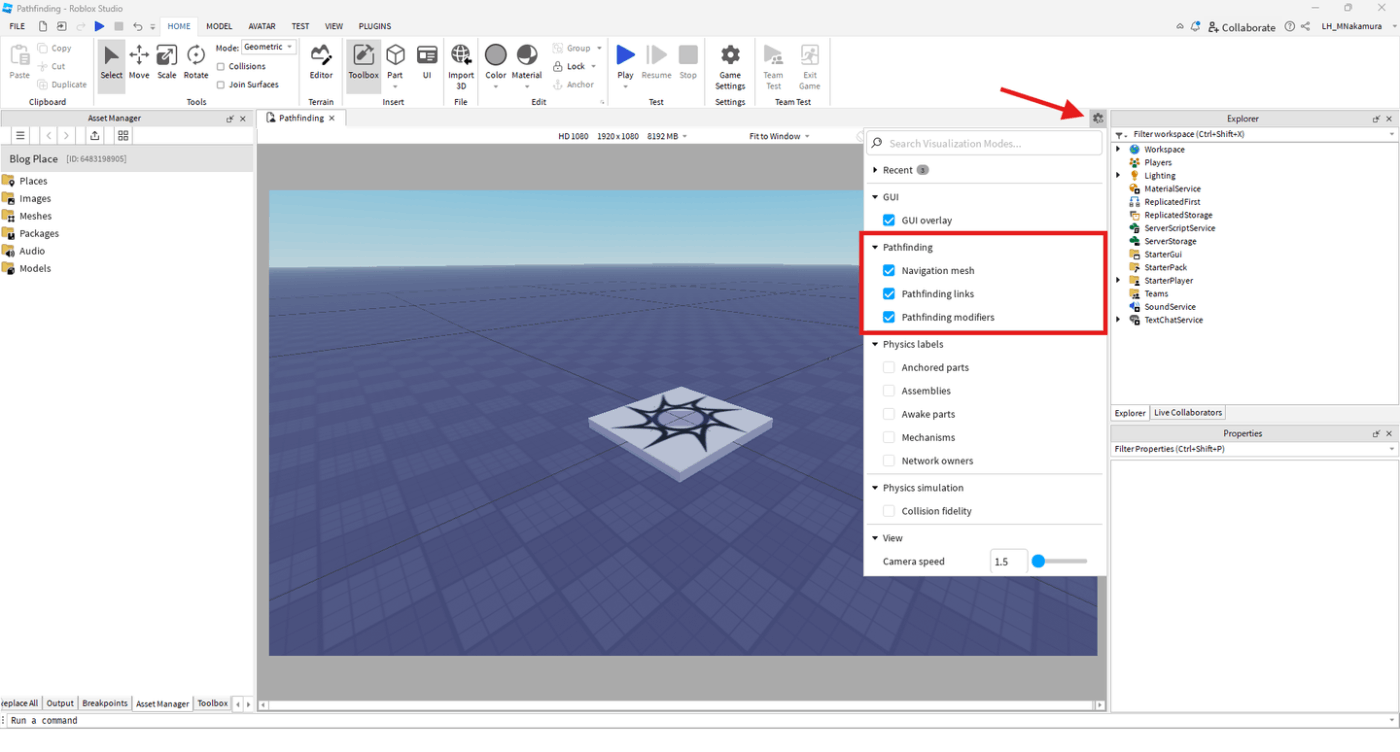Uncheck Pathfinding links
The width and height of the screenshot is (1400, 752).
point(889,294)
